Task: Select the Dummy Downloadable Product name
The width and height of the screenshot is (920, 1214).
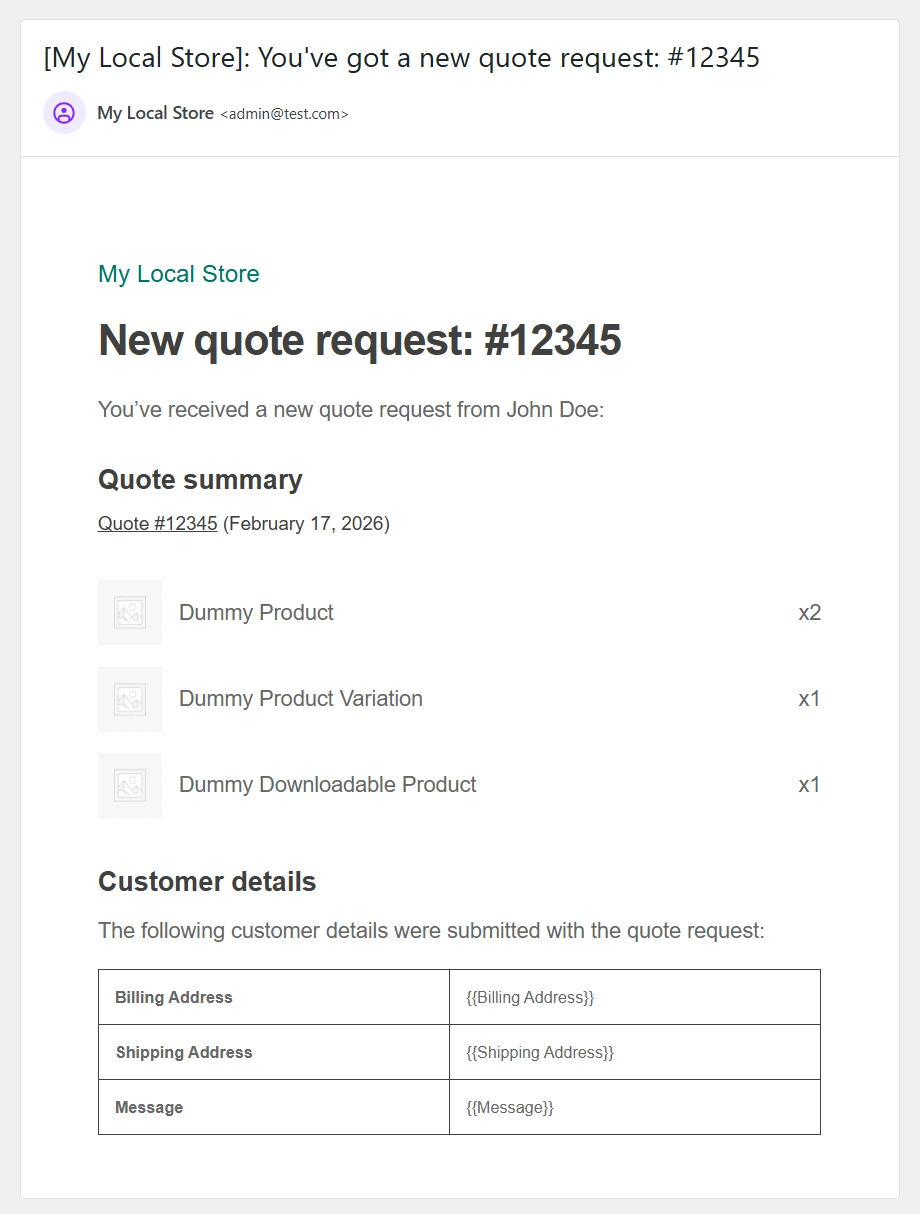Action: pos(327,785)
